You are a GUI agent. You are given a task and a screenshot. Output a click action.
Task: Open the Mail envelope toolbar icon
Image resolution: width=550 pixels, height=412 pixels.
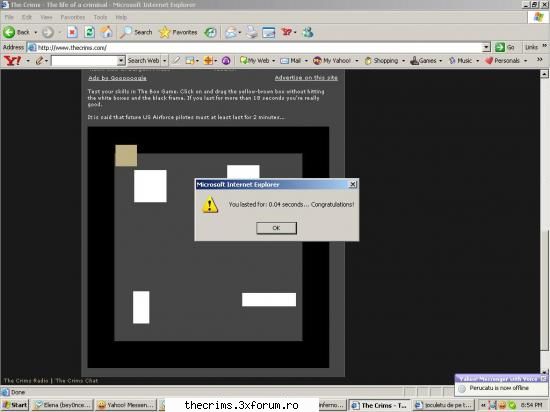point(231,32)
